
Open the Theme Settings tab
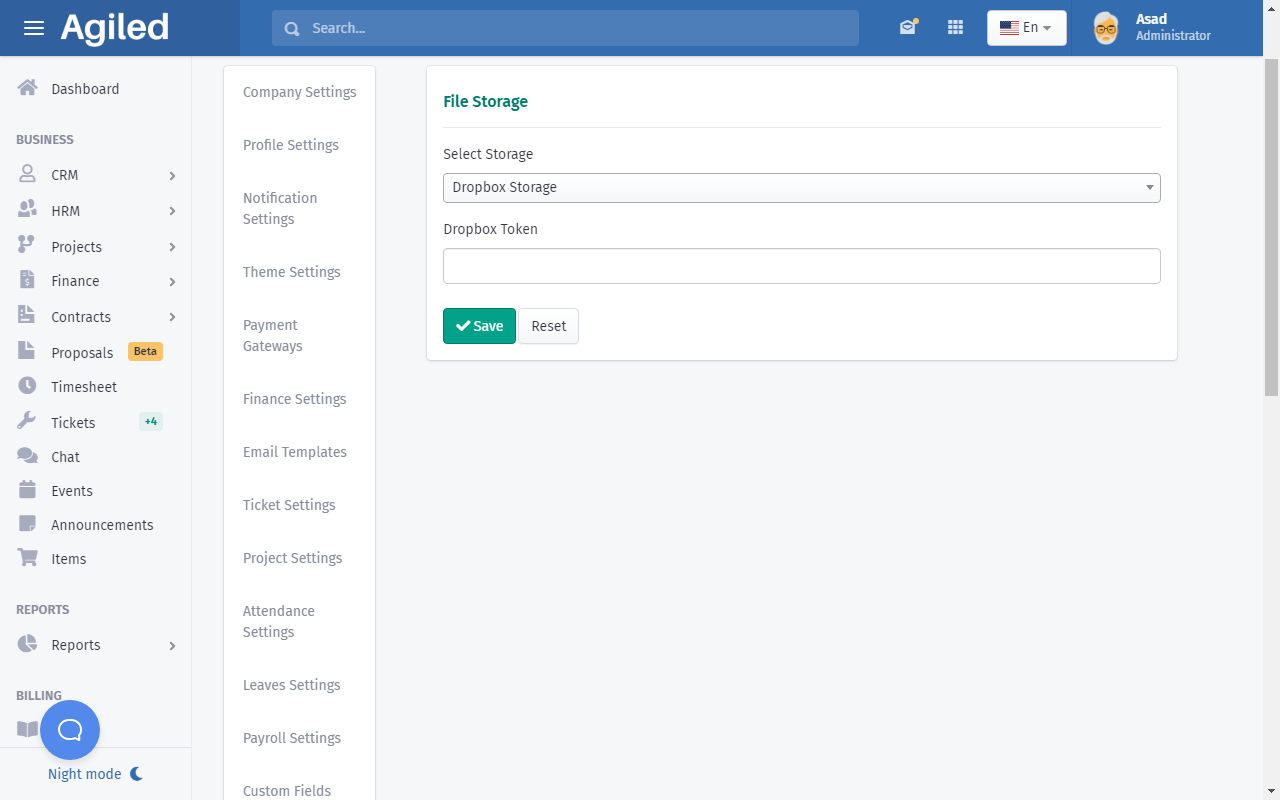click(292, 272)
